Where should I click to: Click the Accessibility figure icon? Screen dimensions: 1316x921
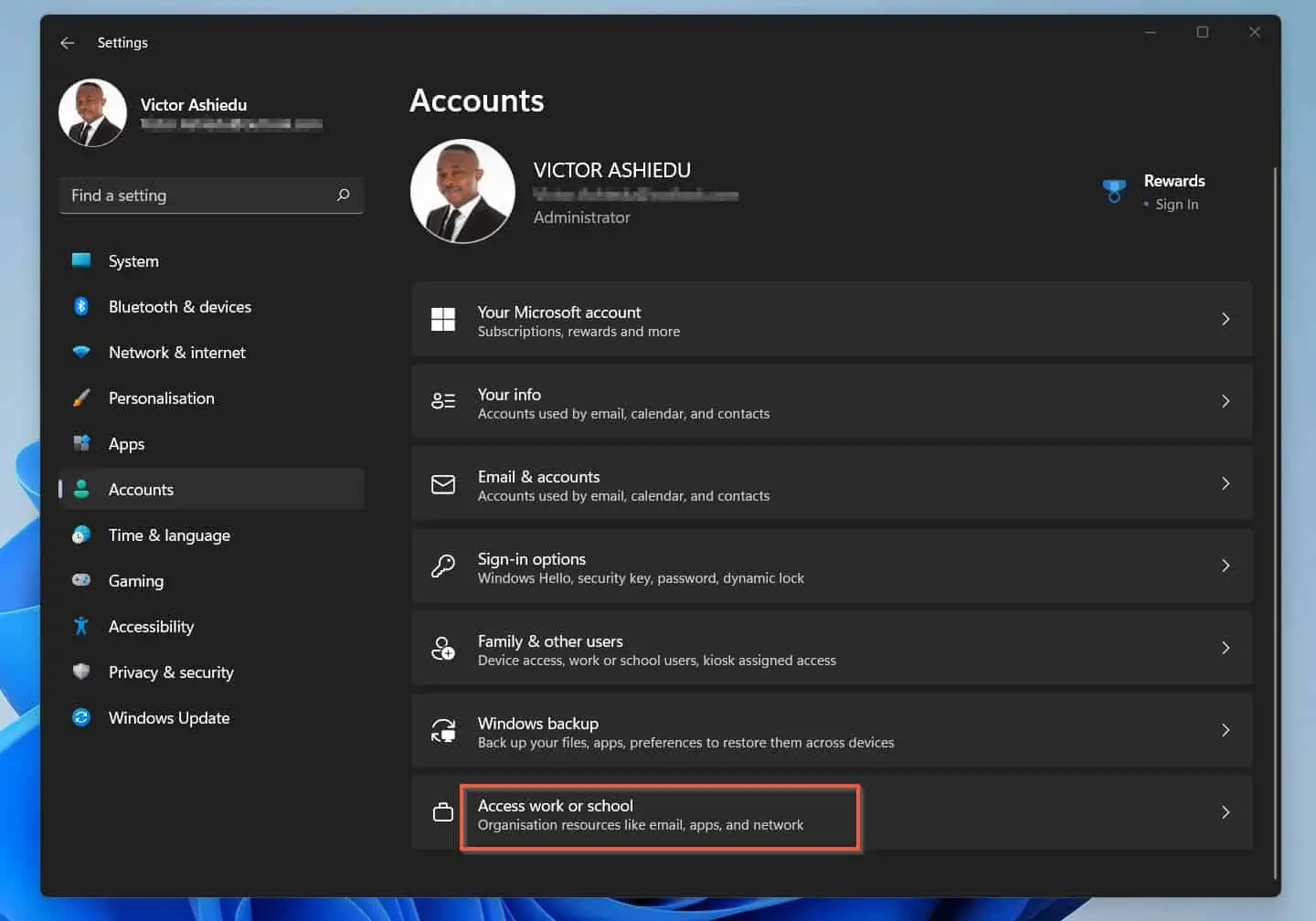(81, 626)
